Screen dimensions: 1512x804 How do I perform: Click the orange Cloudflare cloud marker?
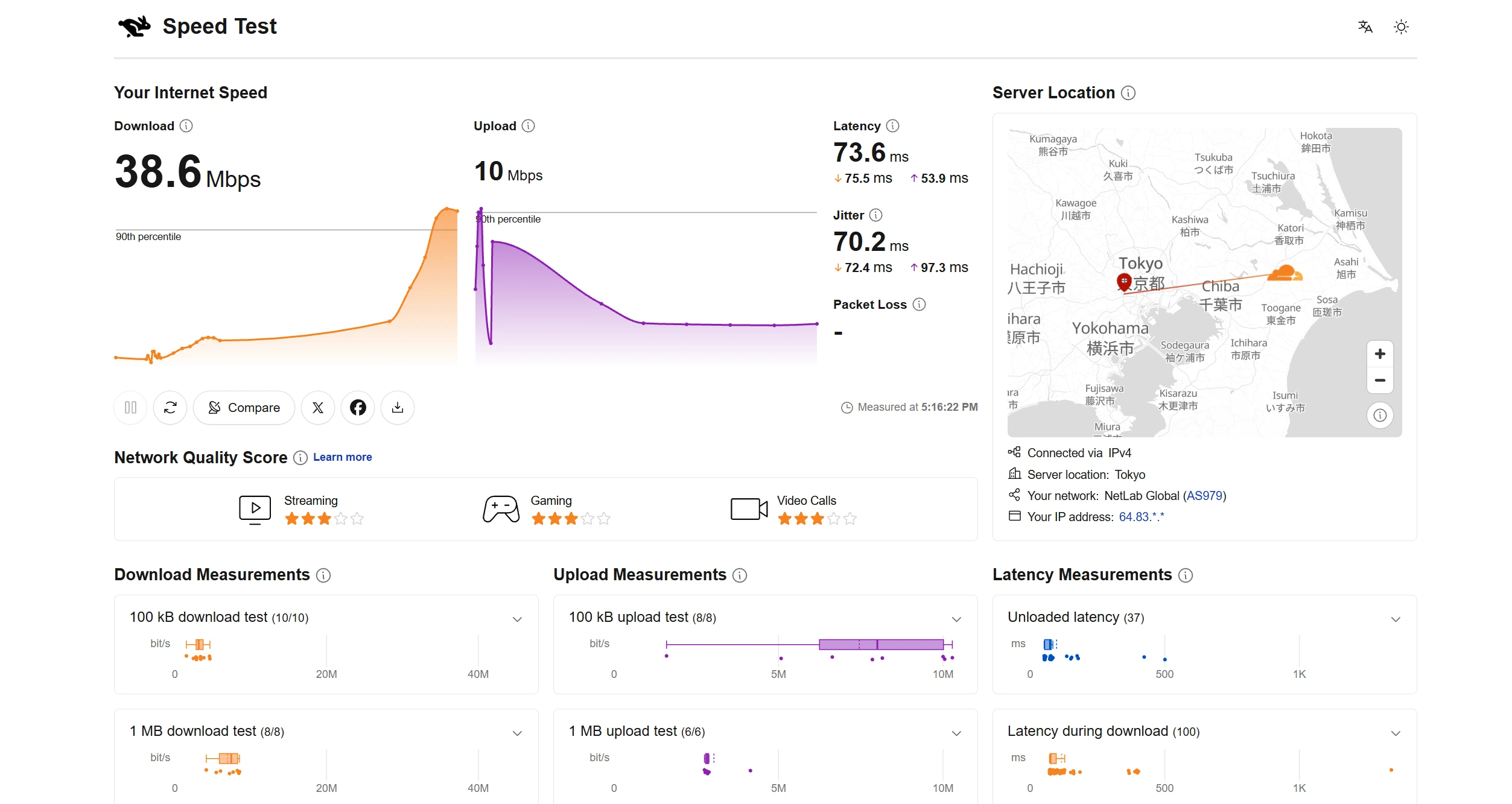click(1285, 273)
